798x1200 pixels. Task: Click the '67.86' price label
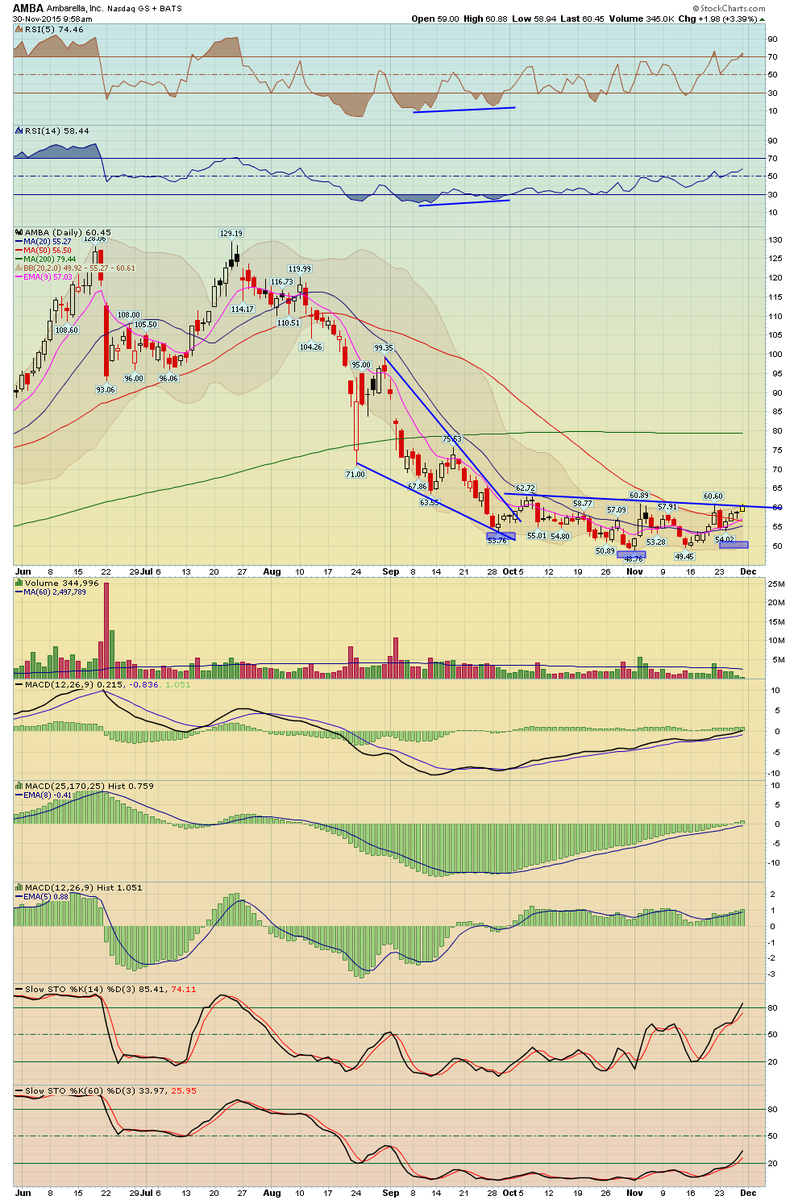tap(418, 486)
